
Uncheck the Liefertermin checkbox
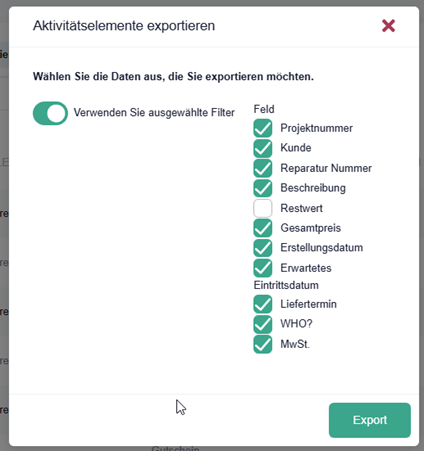click(263, 304)
